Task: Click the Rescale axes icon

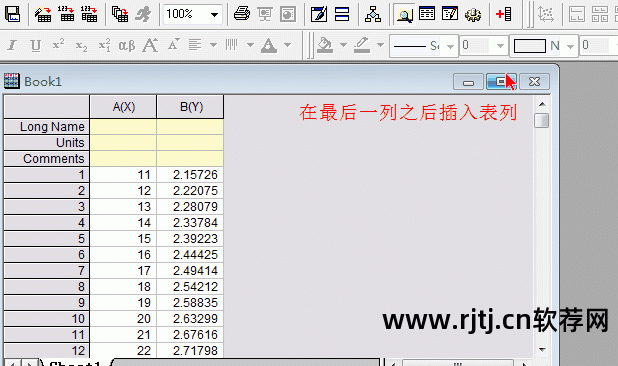Action: coord(546,14)
